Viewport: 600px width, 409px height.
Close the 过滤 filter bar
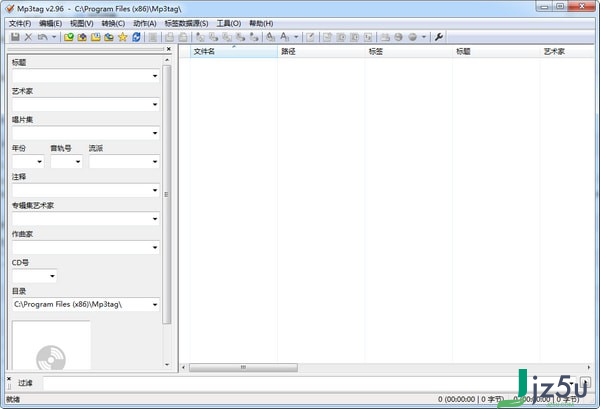point(9,379)
